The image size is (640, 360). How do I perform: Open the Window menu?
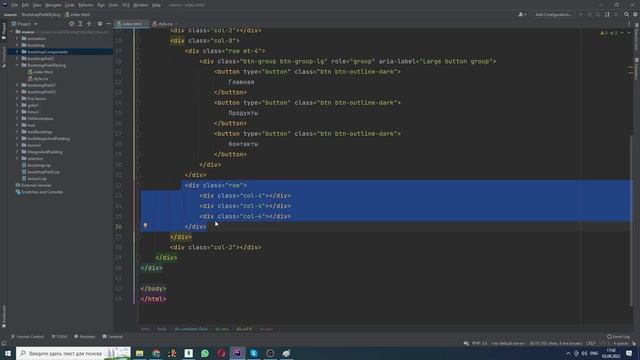pos(141,5)
